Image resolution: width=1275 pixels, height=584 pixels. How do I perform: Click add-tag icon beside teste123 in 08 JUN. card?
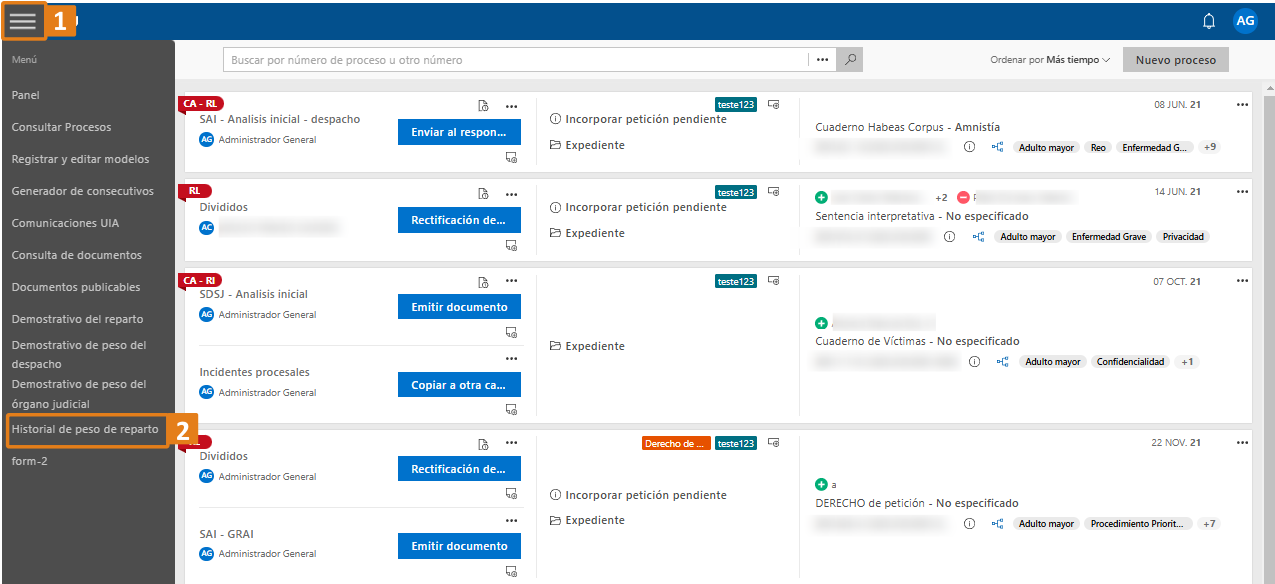point(773,104)
